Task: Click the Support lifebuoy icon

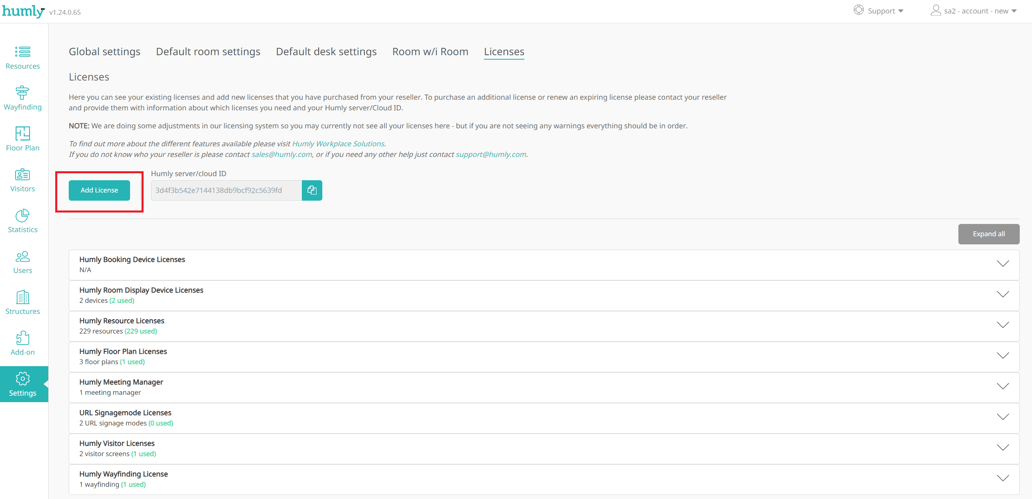Action: 858,11
